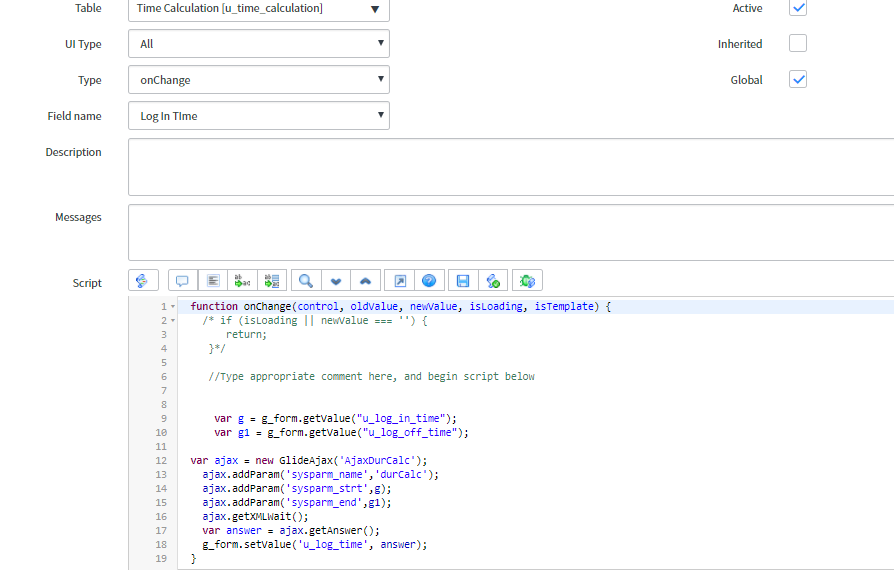Open the Type dropdown set to onChange
The width and height of the screenshot is (894, 575).
tap(259, 80)
